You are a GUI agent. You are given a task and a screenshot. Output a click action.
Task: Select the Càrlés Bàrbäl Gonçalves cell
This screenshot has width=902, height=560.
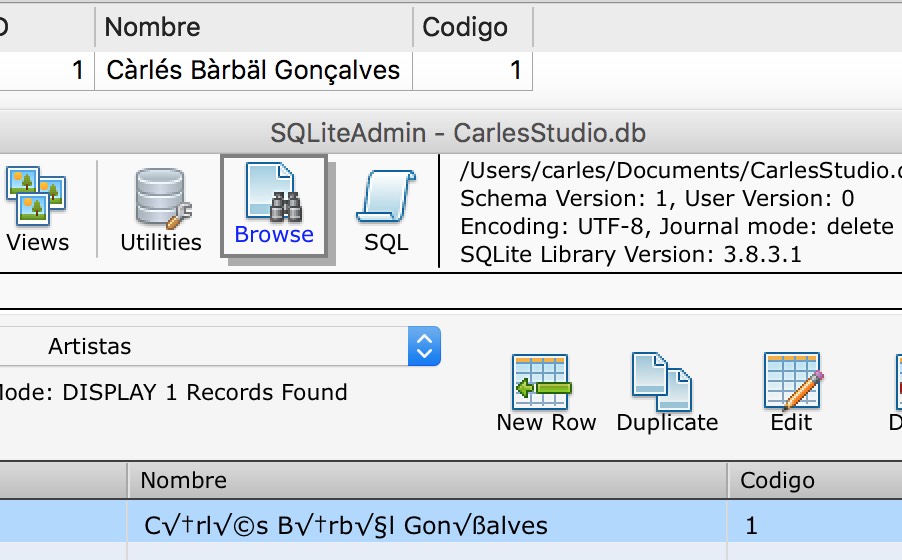click(x=253, y=71)
